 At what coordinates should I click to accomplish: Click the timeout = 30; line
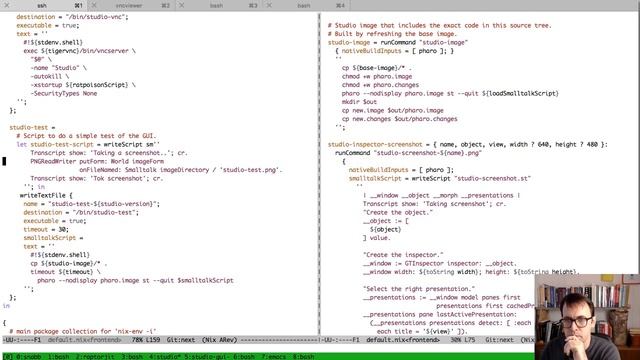pyautogui.click(x=46, y=229)
